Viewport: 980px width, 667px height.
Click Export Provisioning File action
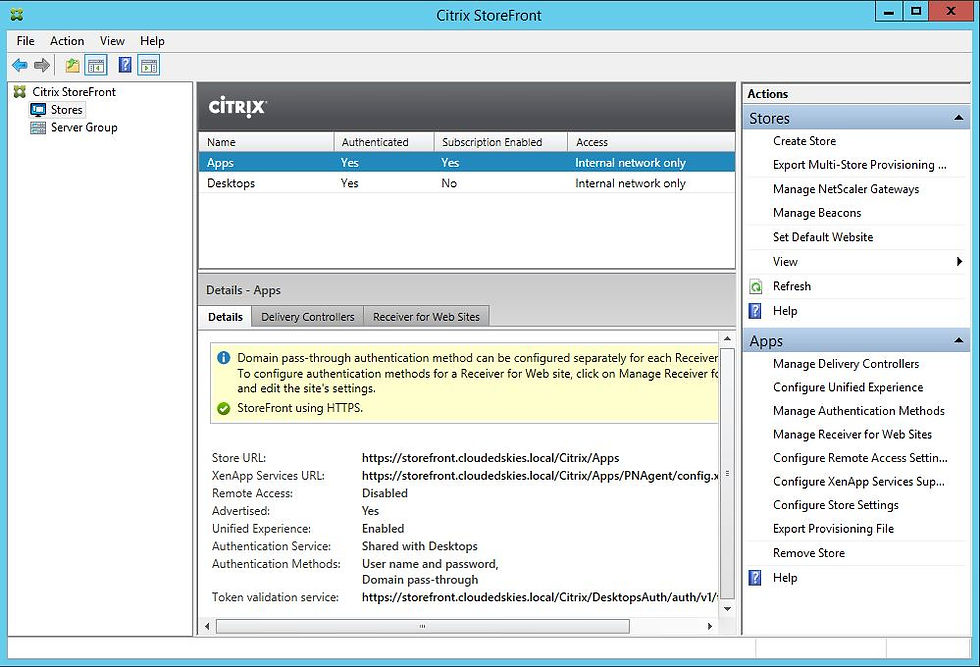[833, 529]
